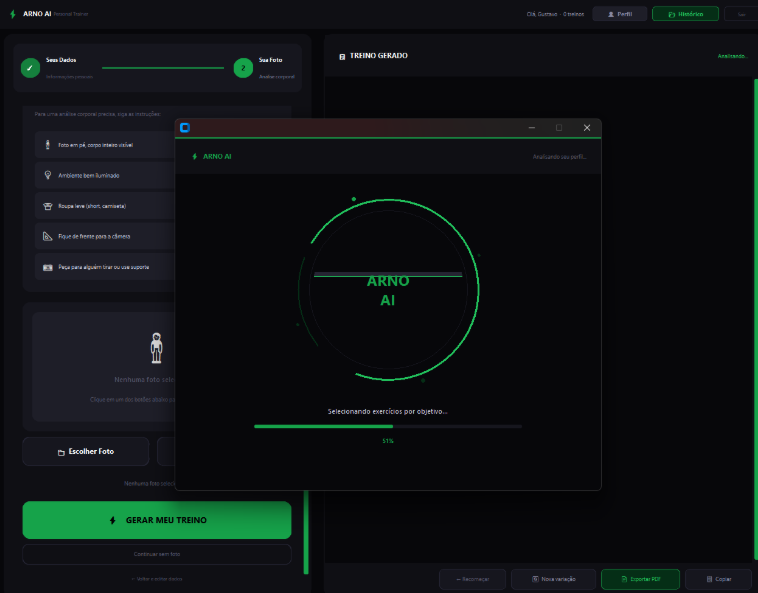Screen dimensions: 758x593
Task: Click the Escolher Foto button
Action: (86, 451)
